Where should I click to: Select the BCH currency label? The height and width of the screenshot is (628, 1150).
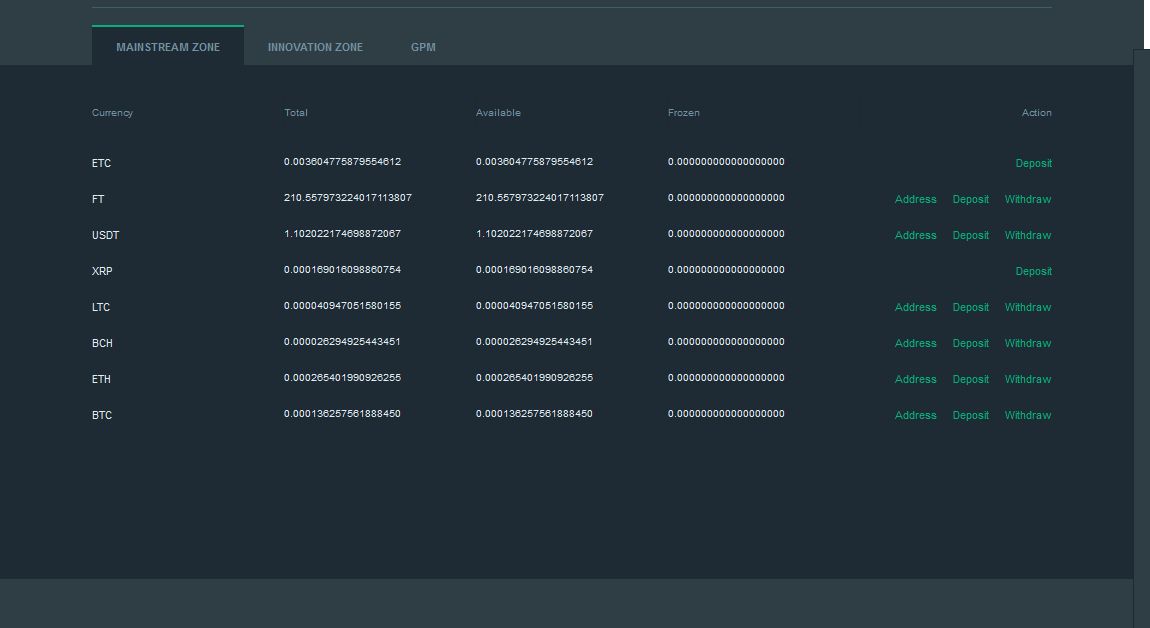click(102, 343)
